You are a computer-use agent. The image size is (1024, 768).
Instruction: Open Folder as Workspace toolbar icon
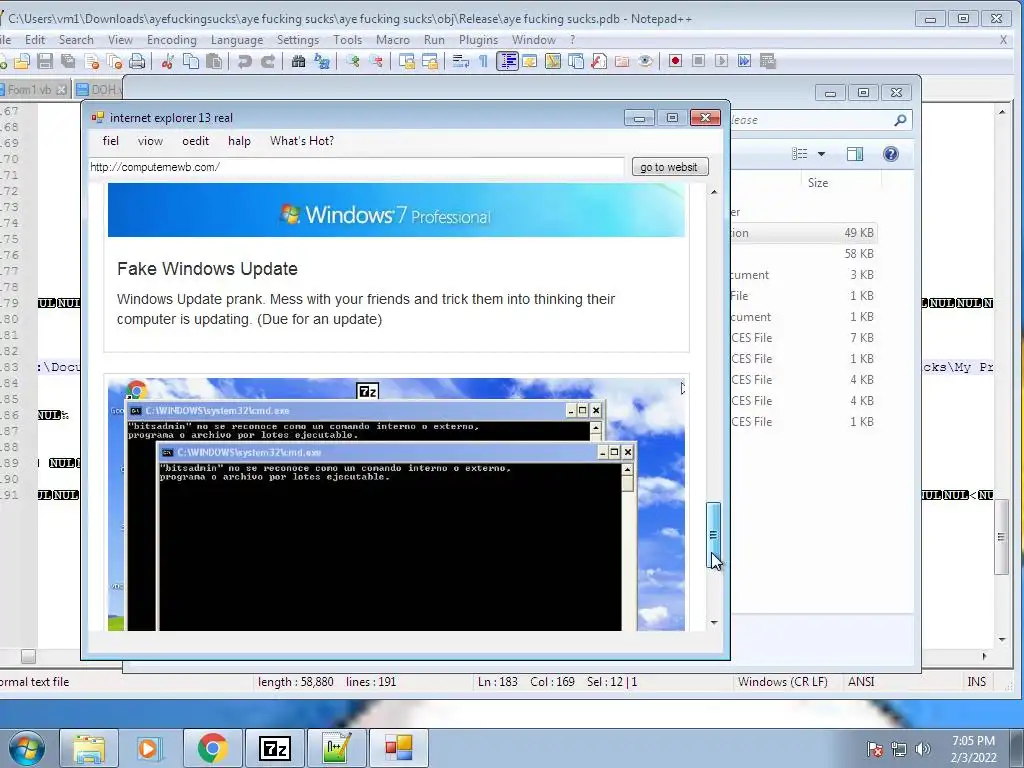pyautogui.click(x=622, y=61)
